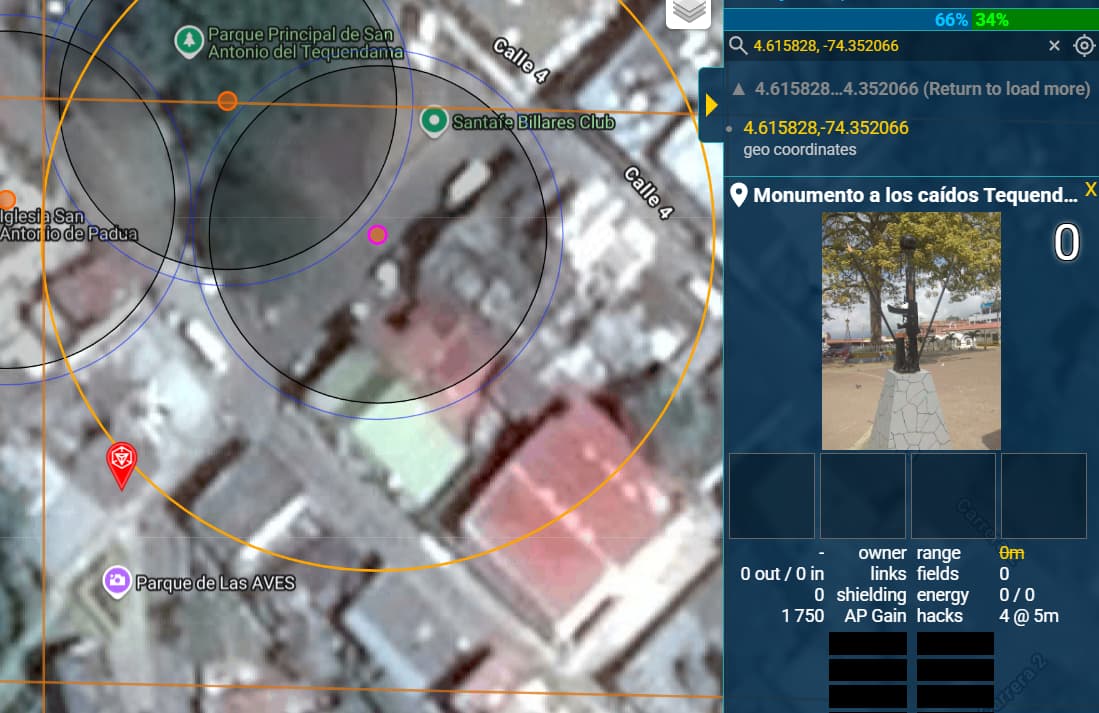Collapse search results triangle header
The image size is (1099, 713).
pyautogui.click(x=739, y=89)
